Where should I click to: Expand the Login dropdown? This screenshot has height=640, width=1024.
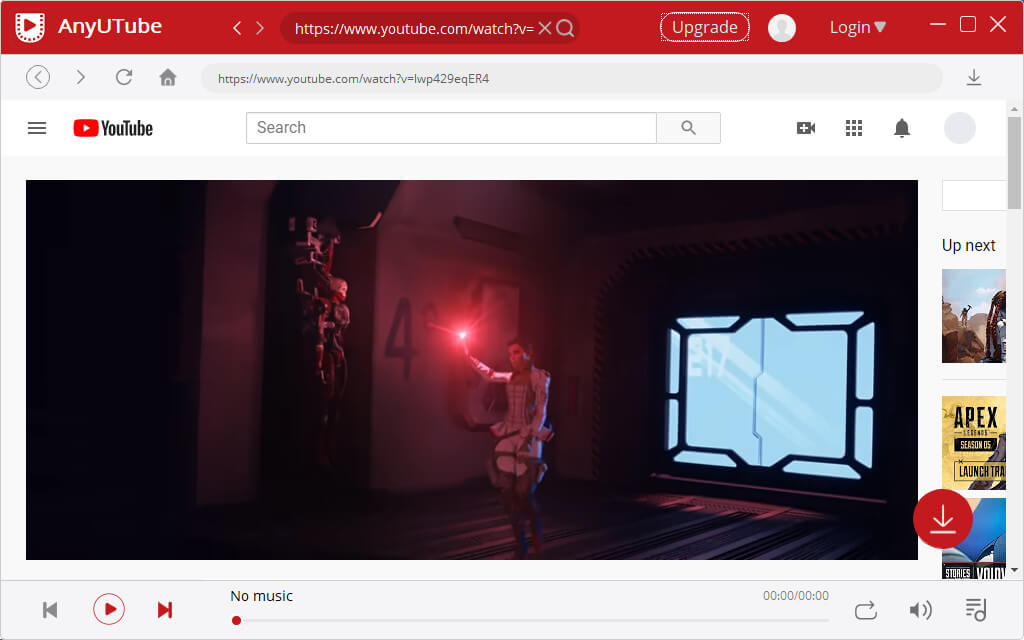pyautogui.click(x=857, y=27)
